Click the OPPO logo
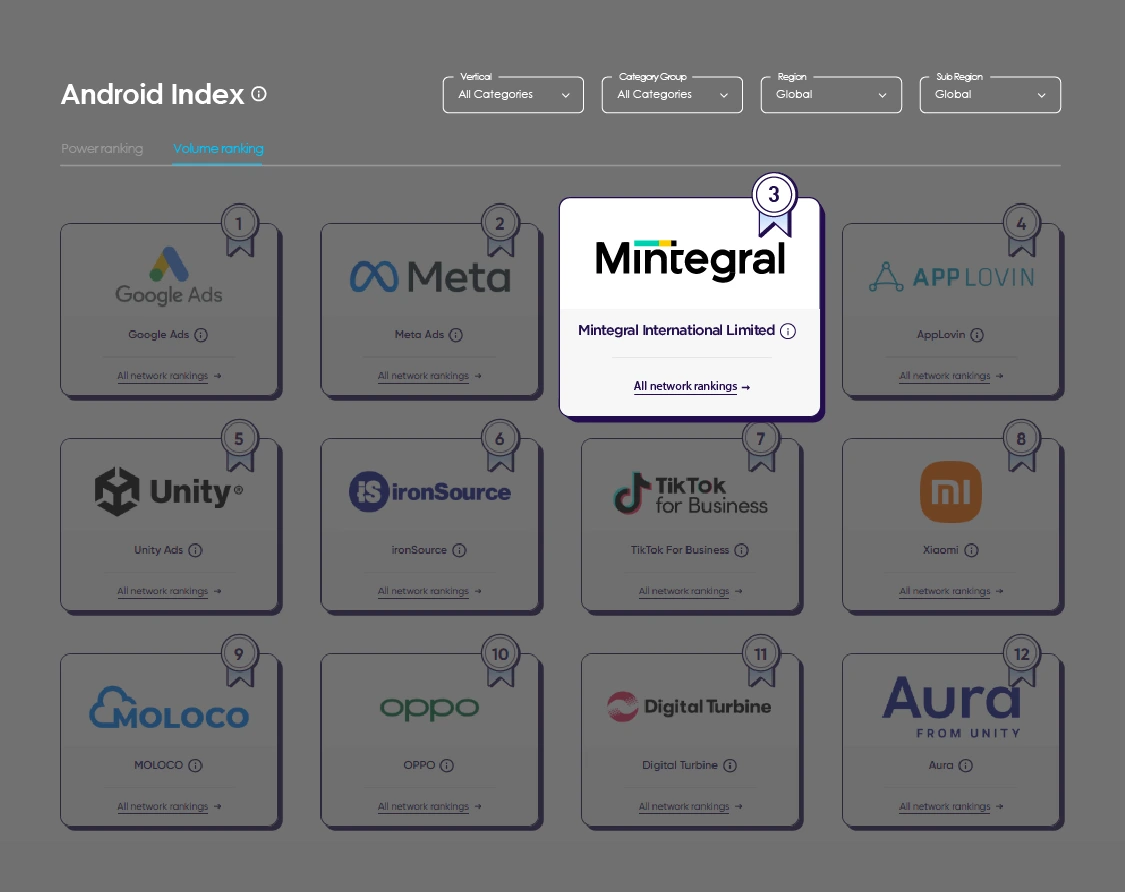Image resolution: width=1125 pixels, height=892 pixels. coord(429,708)
